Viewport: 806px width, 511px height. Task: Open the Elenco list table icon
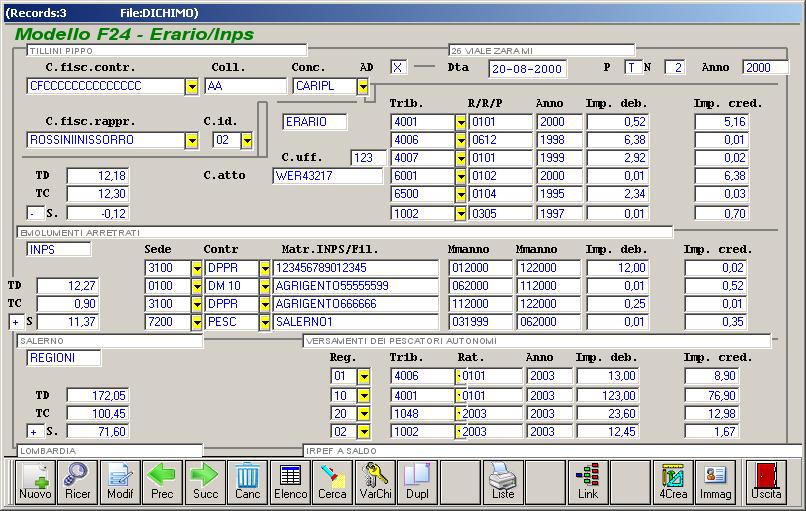(290, 481)
